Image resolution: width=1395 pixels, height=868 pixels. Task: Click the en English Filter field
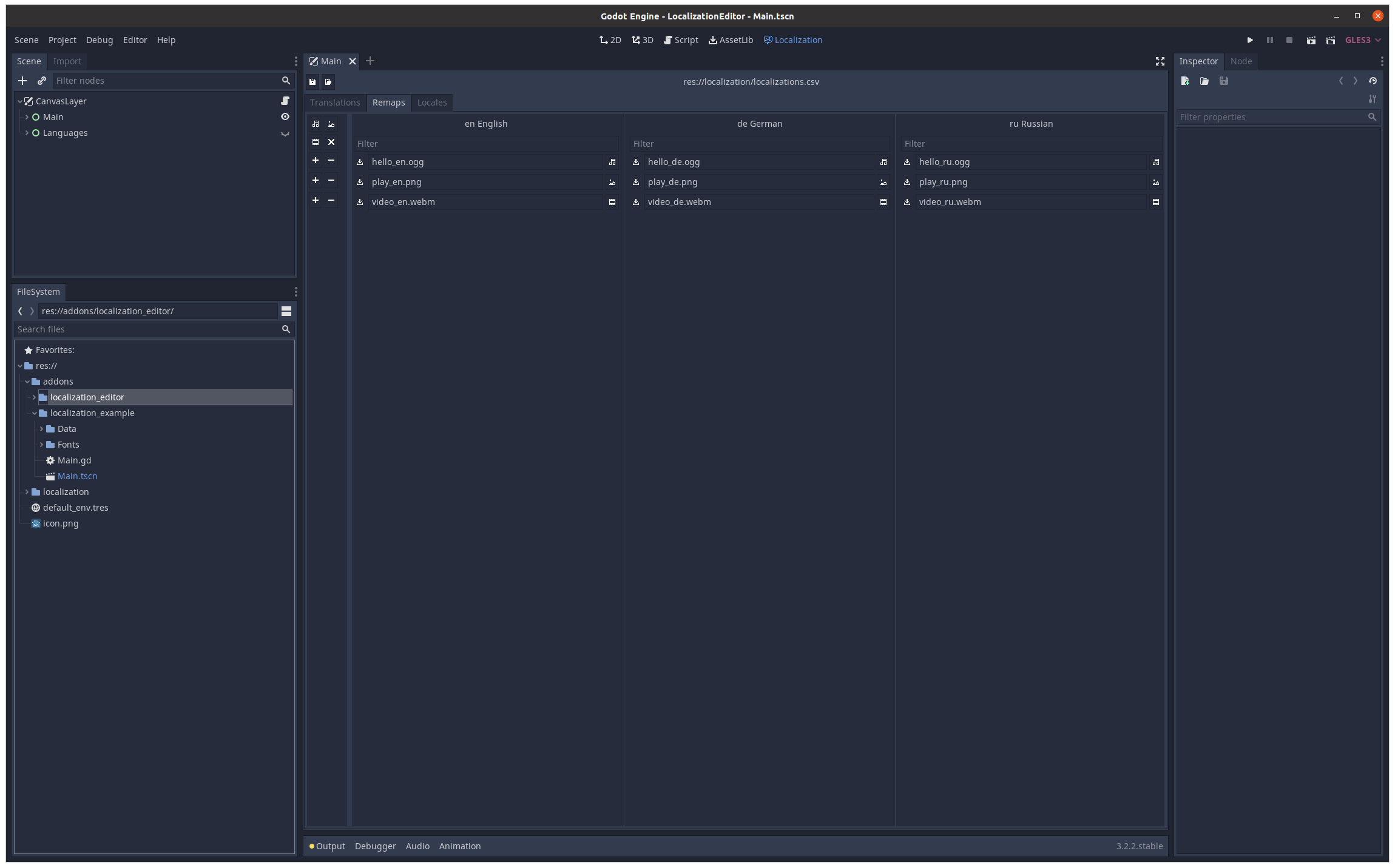[x=486, y=144]
